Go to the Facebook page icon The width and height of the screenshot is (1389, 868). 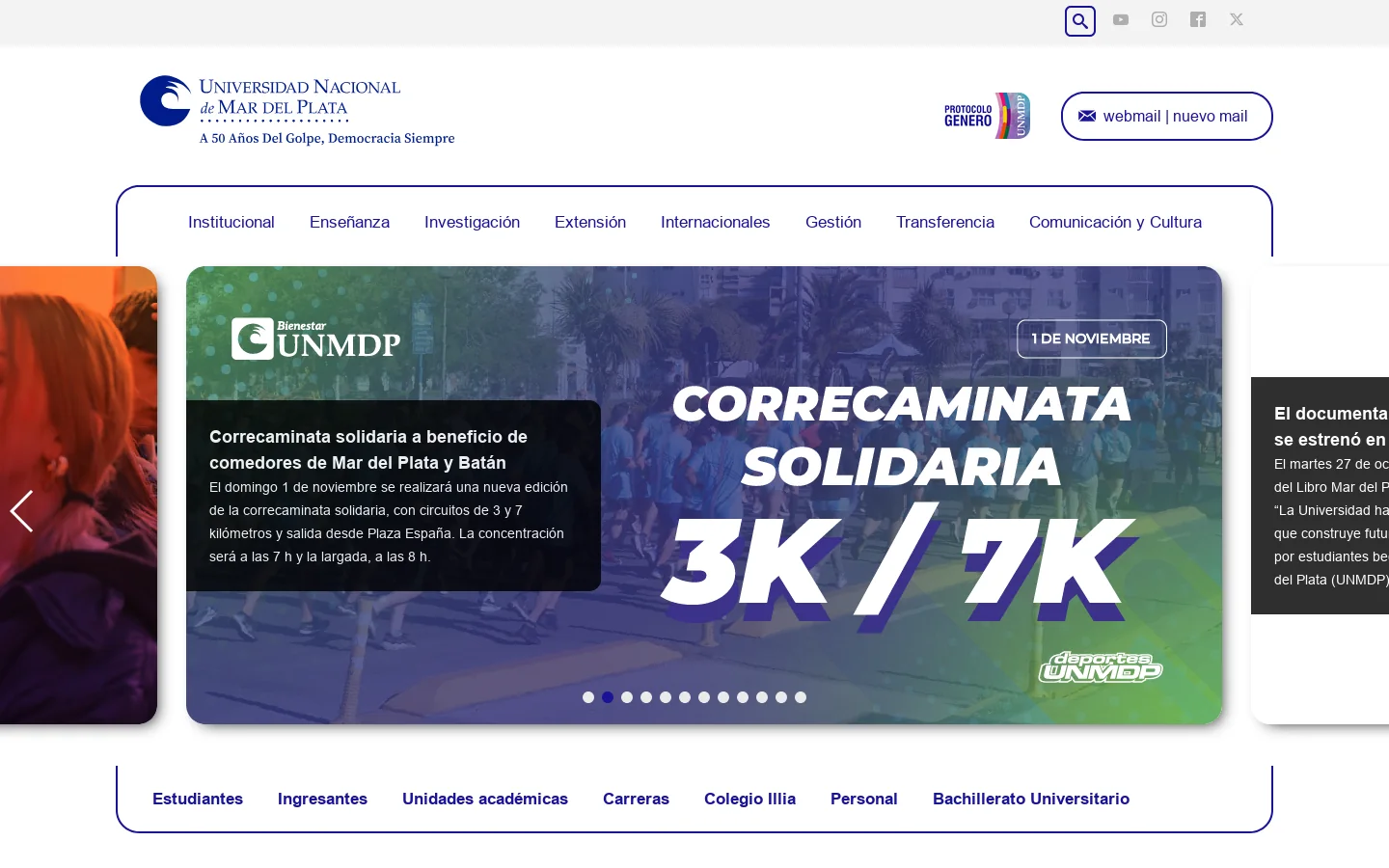(x=1198, y=19)
